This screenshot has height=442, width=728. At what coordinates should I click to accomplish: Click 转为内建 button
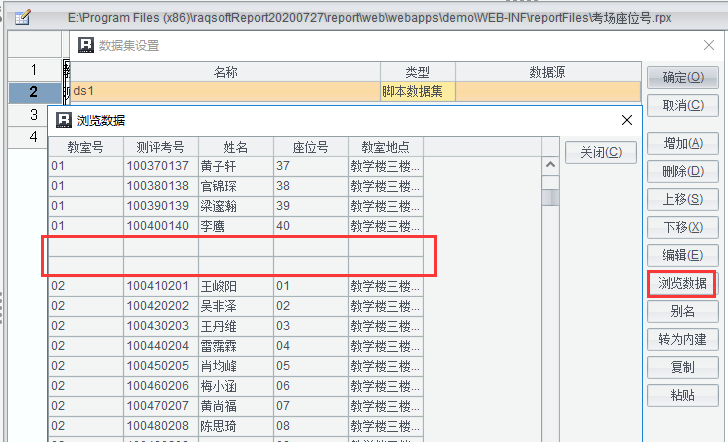(682, 339)
